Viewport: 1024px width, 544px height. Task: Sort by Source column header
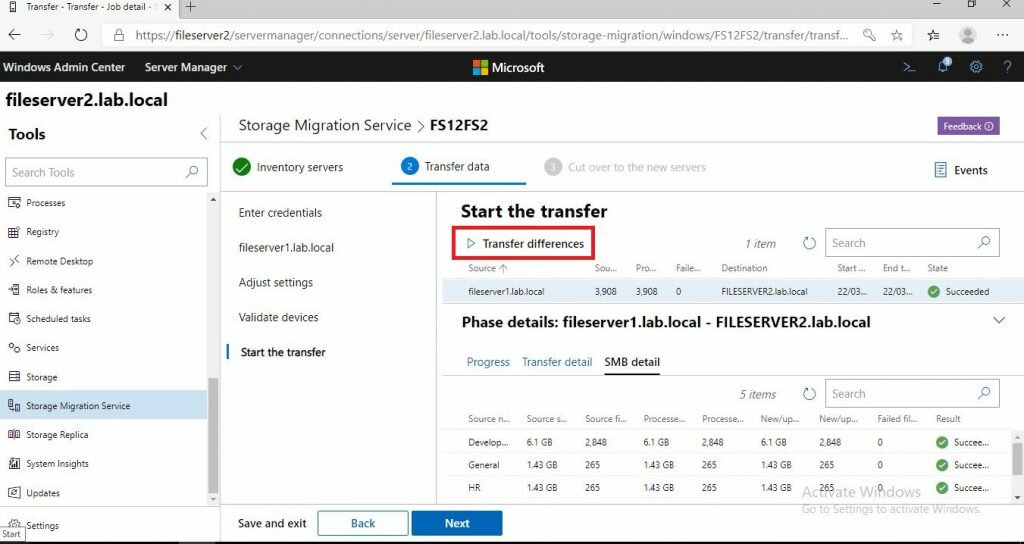pyautogui.click(x=488, y=268)
